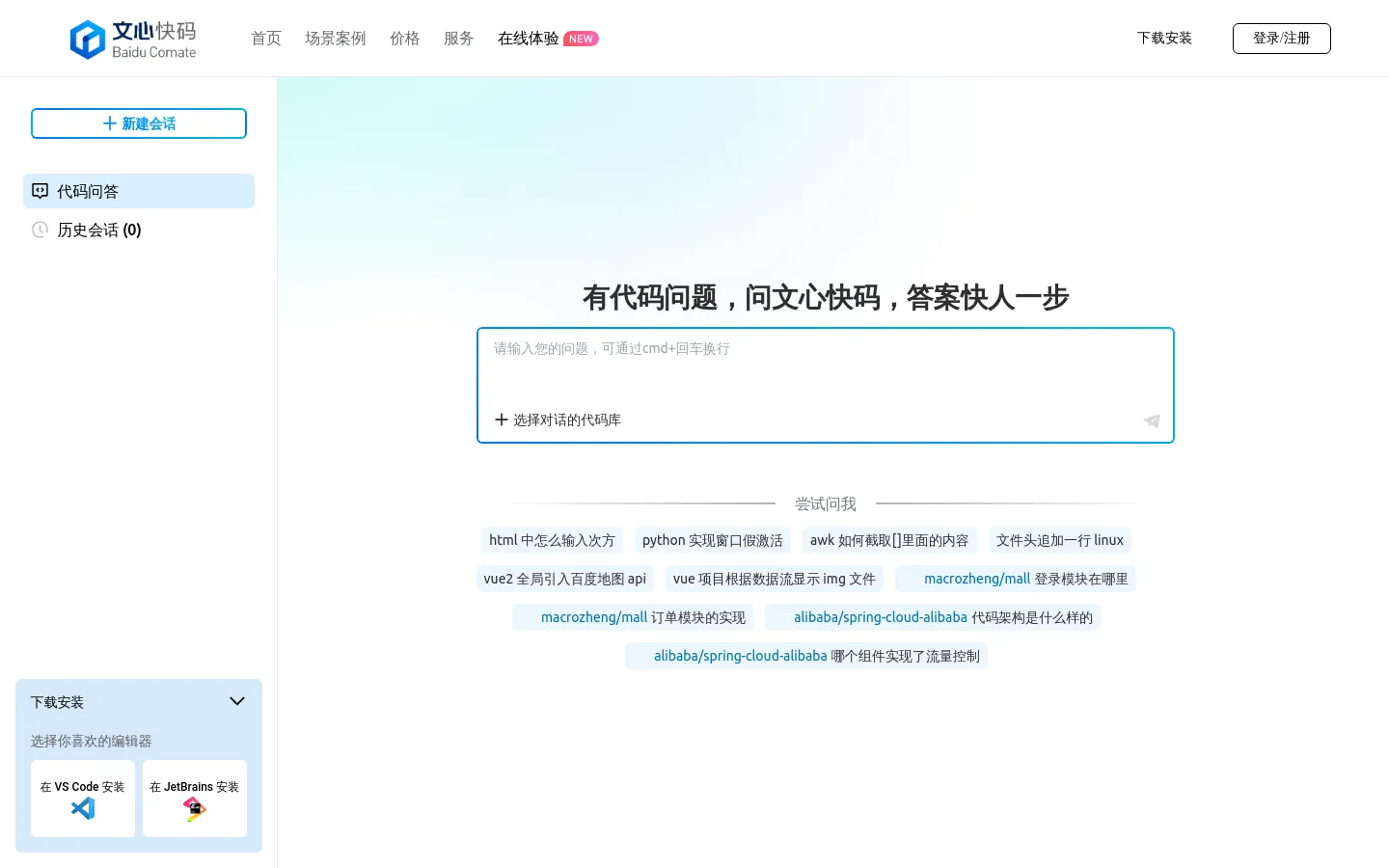Try the suggestion 'macrozheng/mall 登录模块在哪里'
This screenshot has width=1389, height=868.
(x=1016, y=579)
